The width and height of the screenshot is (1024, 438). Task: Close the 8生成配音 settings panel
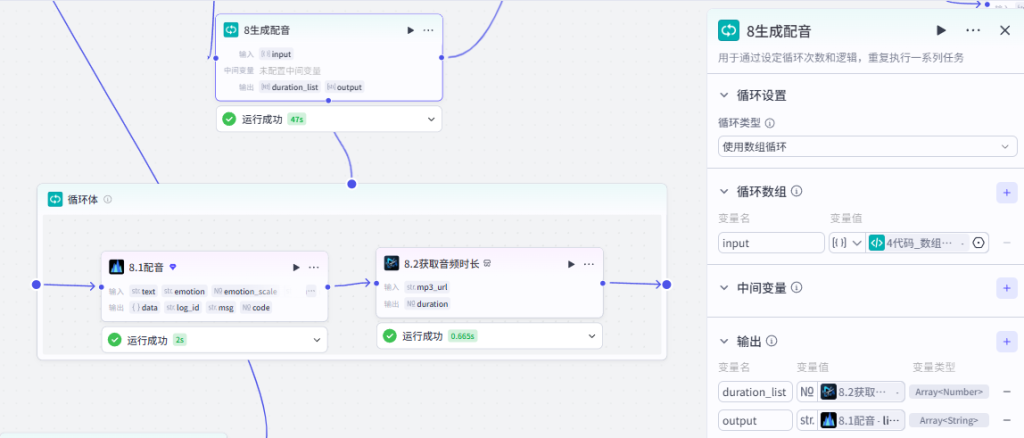1005,30
